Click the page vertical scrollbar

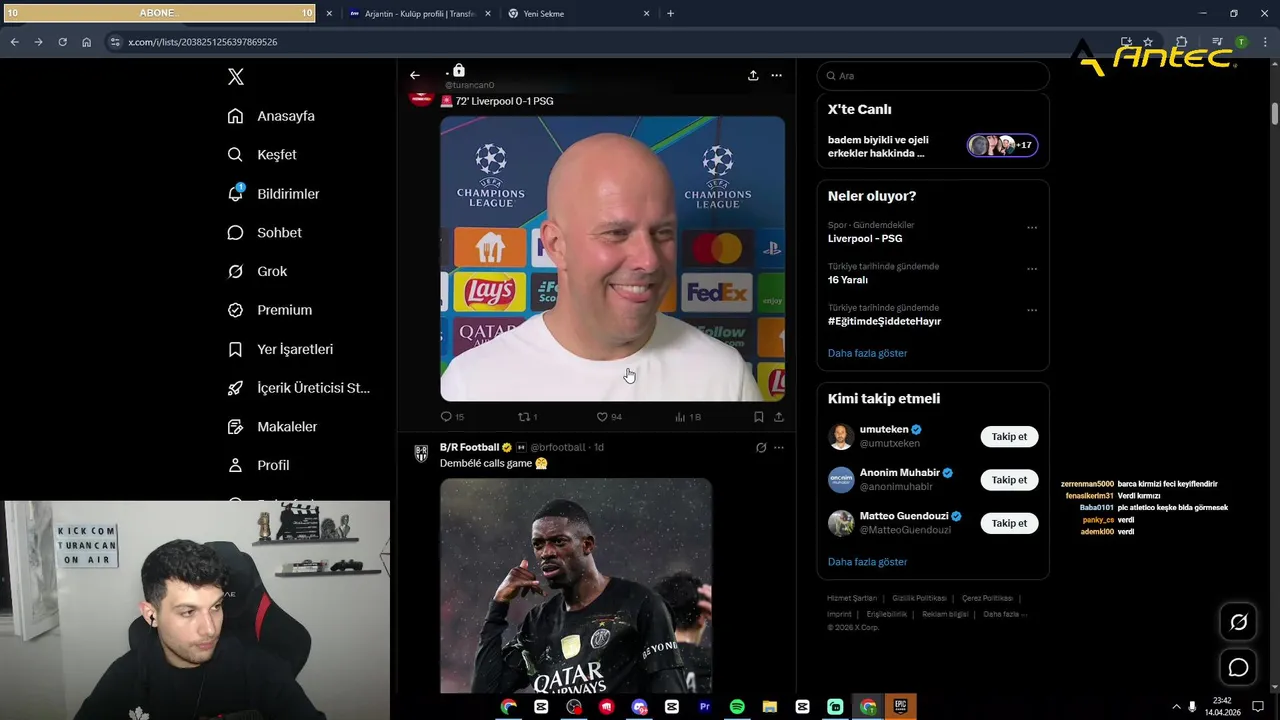(x=1275, y=113)
